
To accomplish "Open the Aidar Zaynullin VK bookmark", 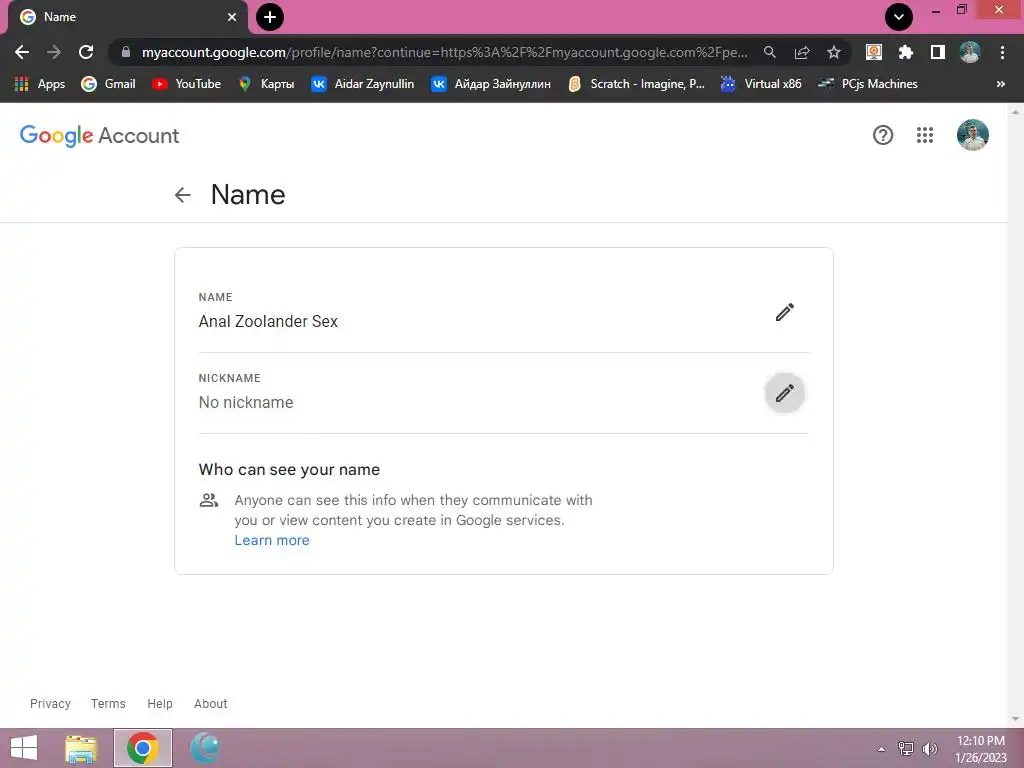I will (362, 84).
